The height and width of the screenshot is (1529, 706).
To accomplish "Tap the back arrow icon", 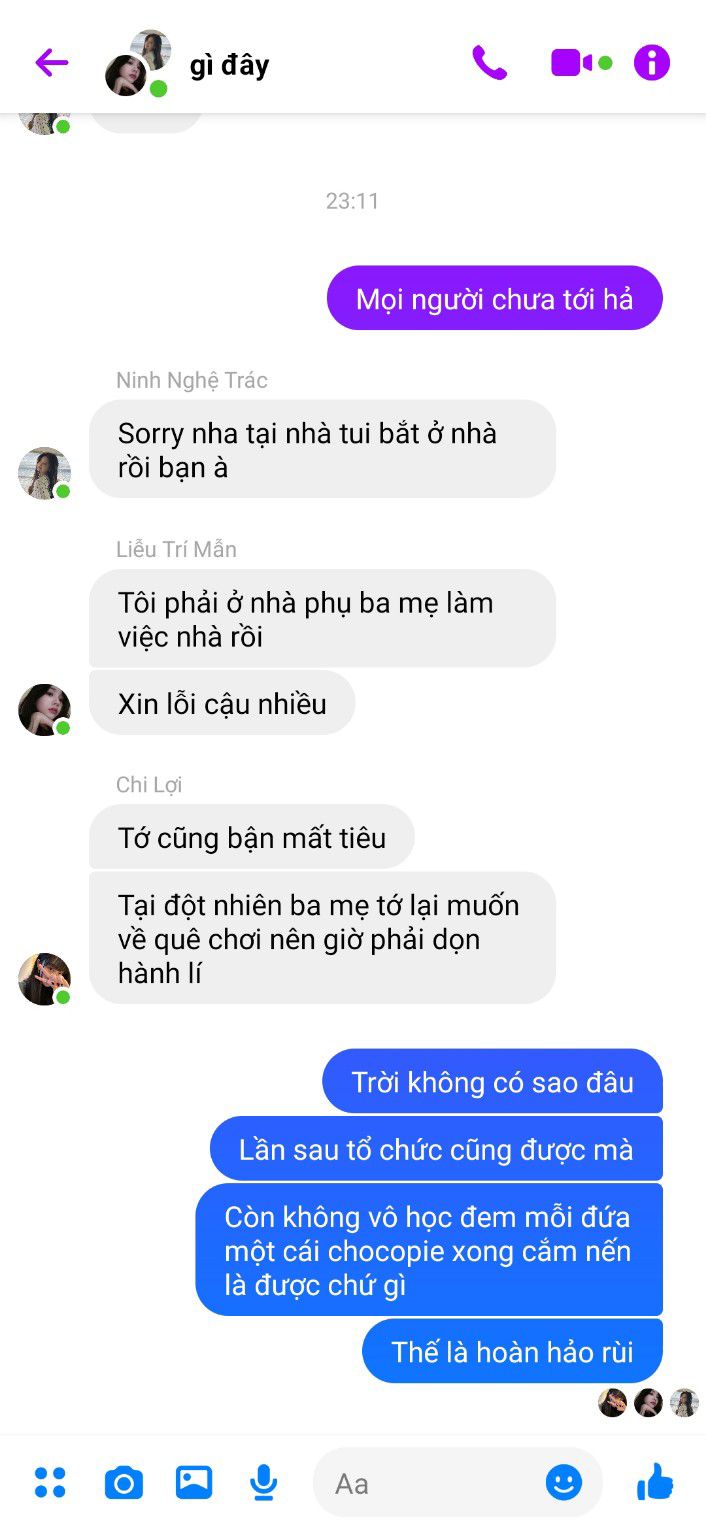I will click(51, 63).
